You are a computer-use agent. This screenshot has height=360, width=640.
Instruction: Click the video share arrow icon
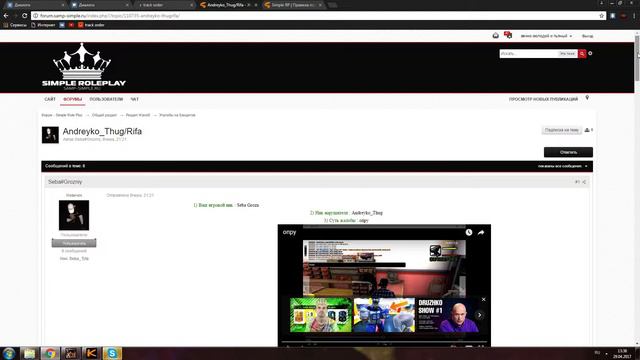point(481,232)
